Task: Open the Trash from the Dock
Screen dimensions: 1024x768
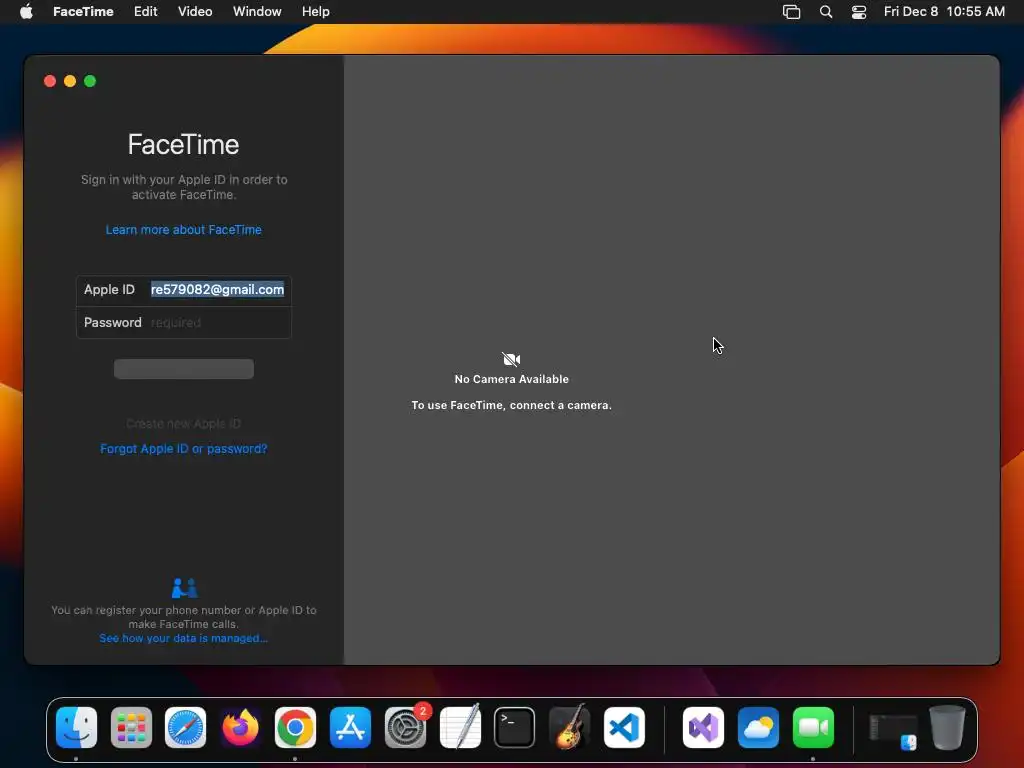Action: [x=947, y=728]
